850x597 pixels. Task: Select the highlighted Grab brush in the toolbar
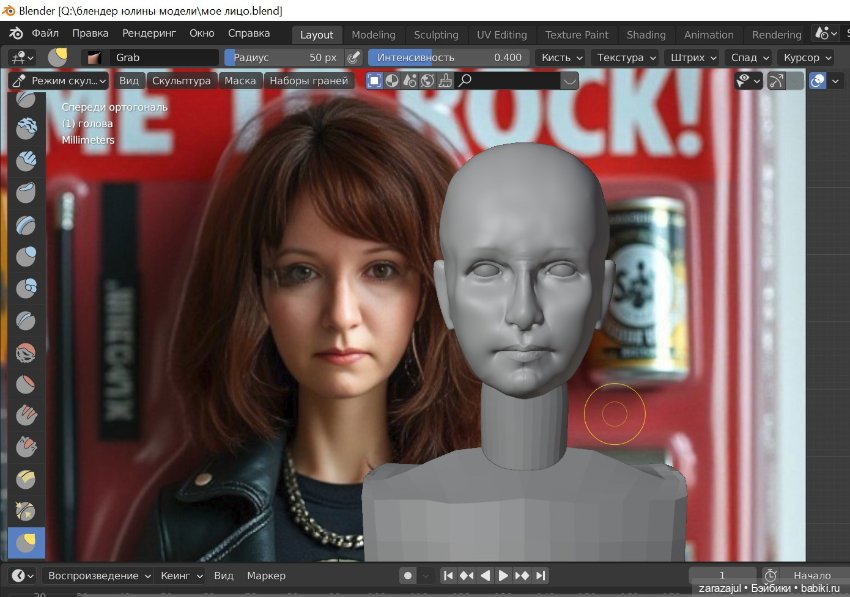coord(26,543)
